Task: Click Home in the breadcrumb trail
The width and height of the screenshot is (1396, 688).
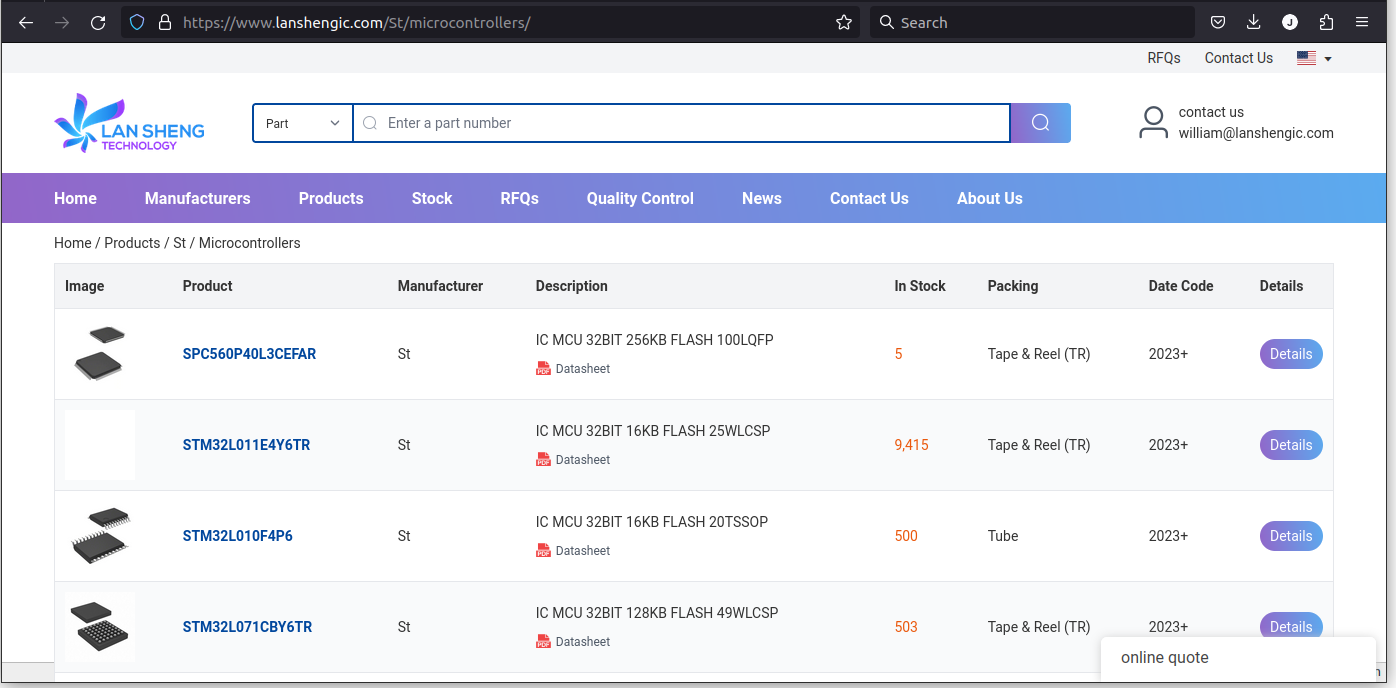Action: (x=73, y=243)
